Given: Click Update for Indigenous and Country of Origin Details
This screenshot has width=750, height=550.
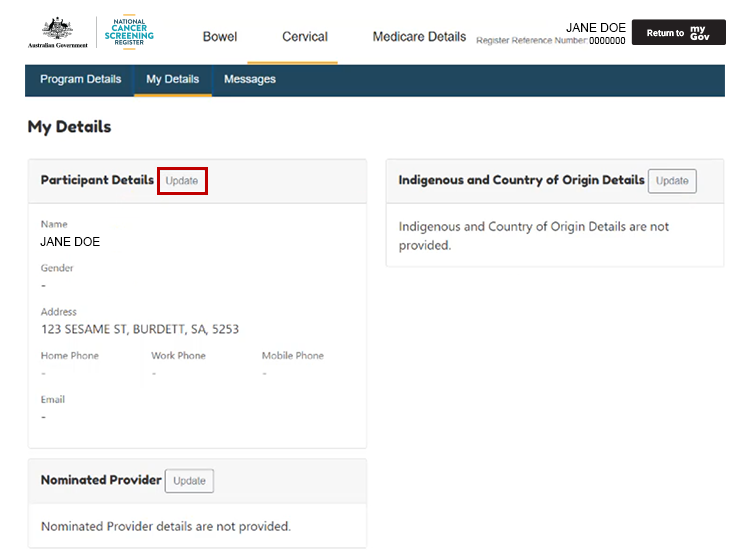Looking at the screenshot, I should (672, 181).
